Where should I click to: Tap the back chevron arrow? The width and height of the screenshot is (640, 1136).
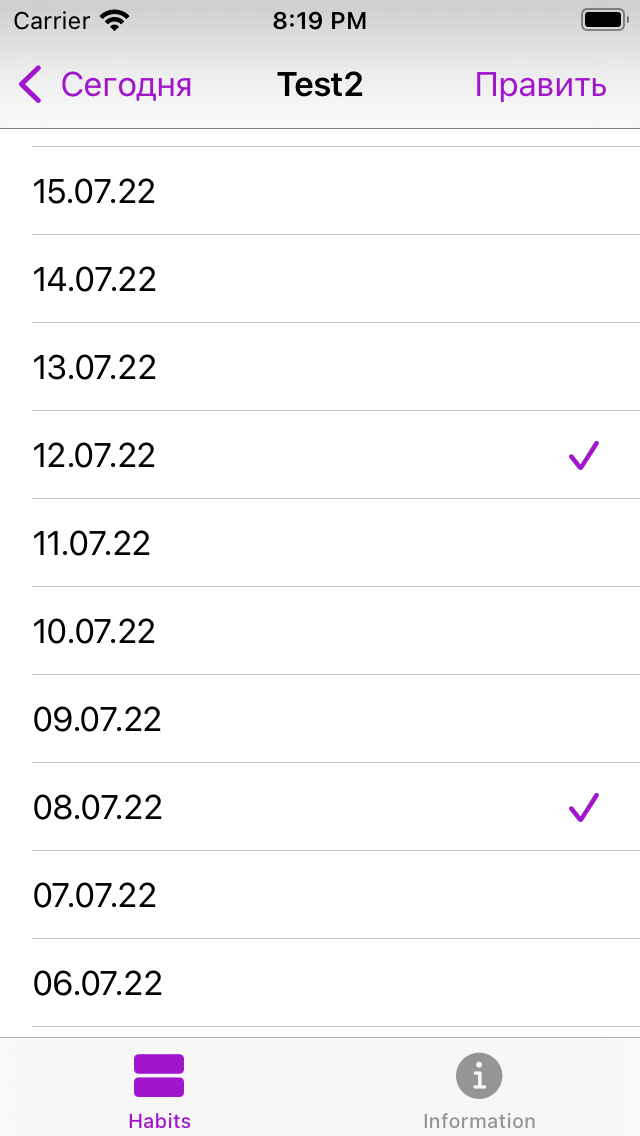pyautogui.click(x=29, y=84)
